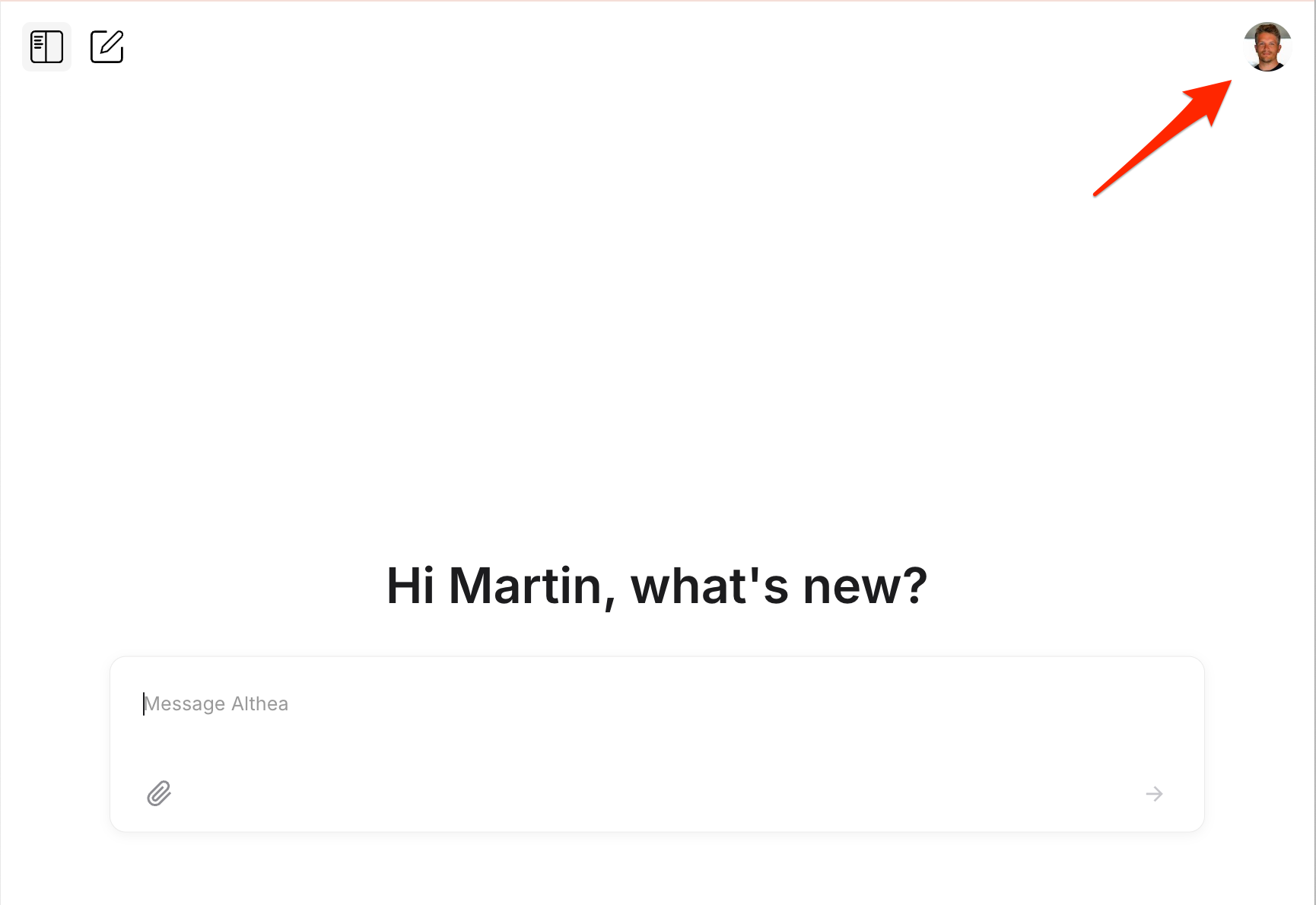Viewport: 1316px width, 905px height.
Task: Click the paperclip in the message box
Action: click(x=159, y=793)
